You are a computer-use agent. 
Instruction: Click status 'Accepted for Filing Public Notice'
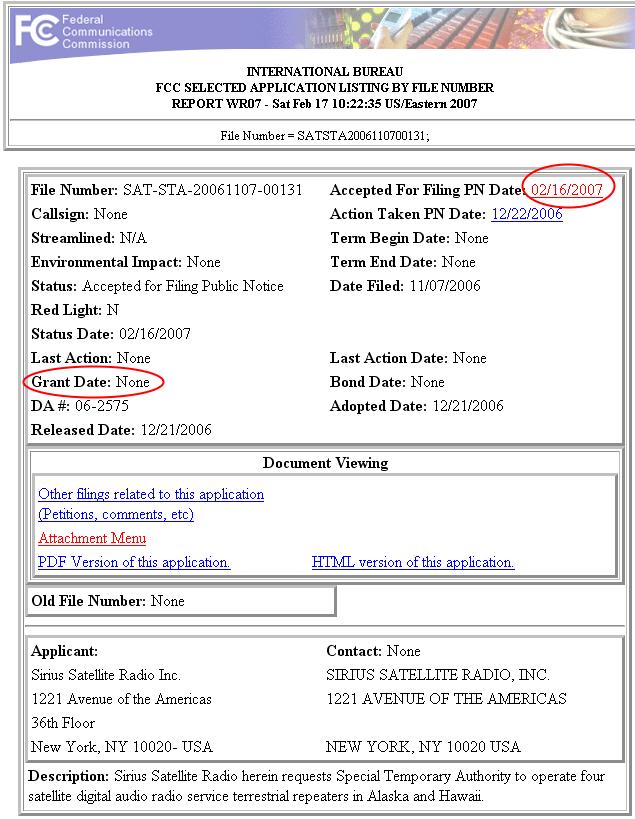[183, 286]
